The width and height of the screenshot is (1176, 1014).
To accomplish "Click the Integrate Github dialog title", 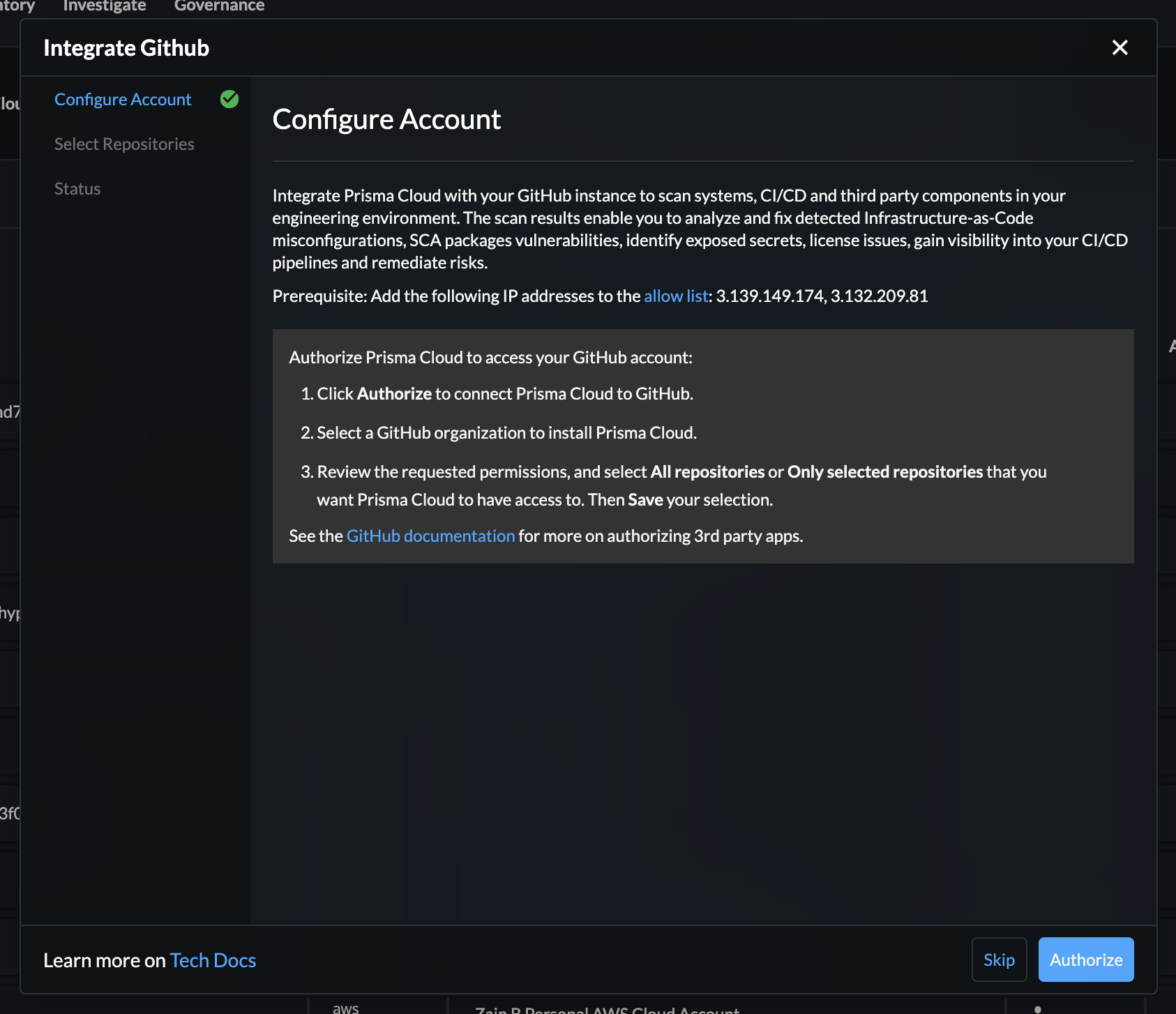I will [x=126, y=48].
